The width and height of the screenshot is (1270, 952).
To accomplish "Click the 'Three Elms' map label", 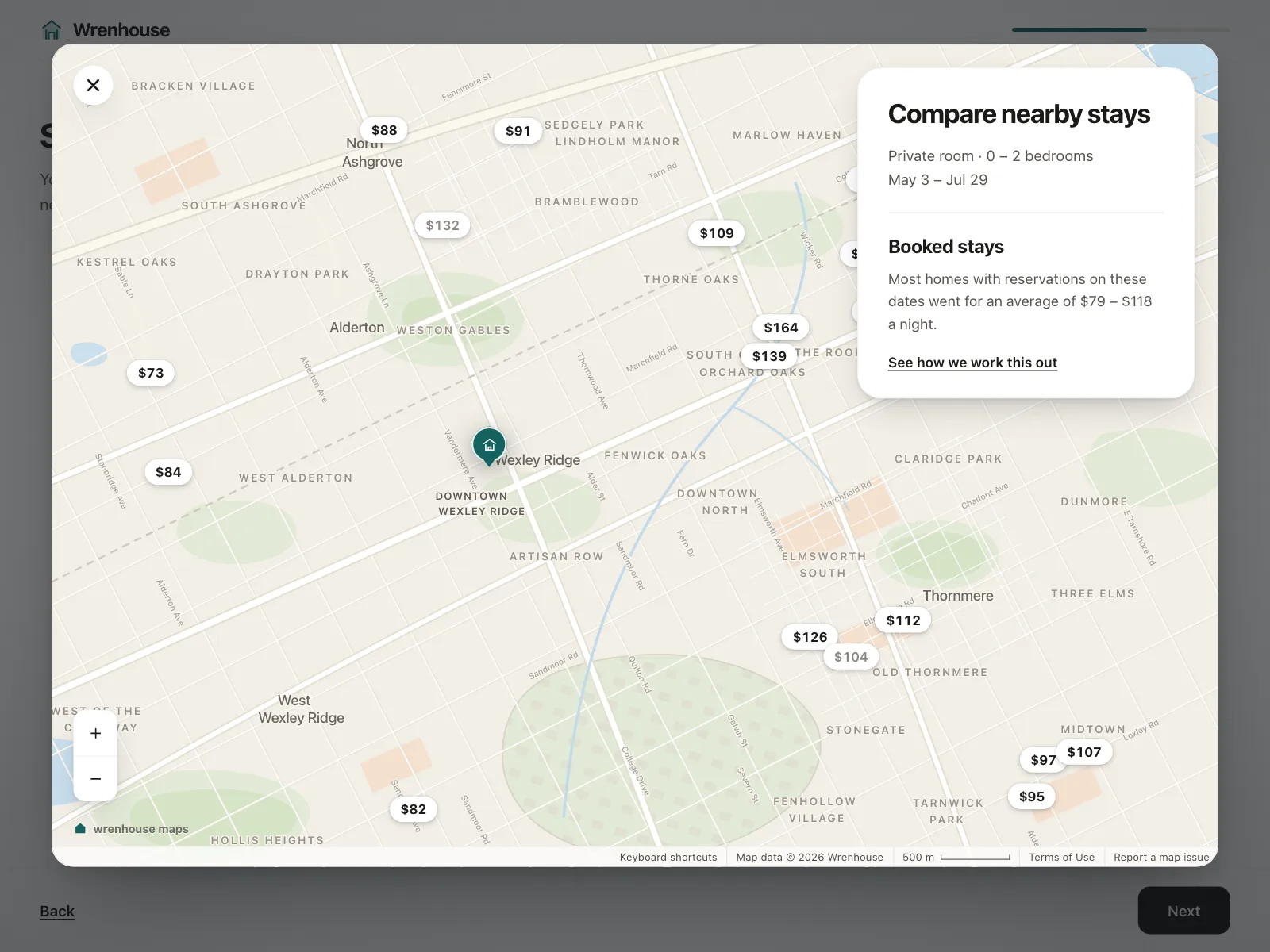I will [x=1093, y=593].
